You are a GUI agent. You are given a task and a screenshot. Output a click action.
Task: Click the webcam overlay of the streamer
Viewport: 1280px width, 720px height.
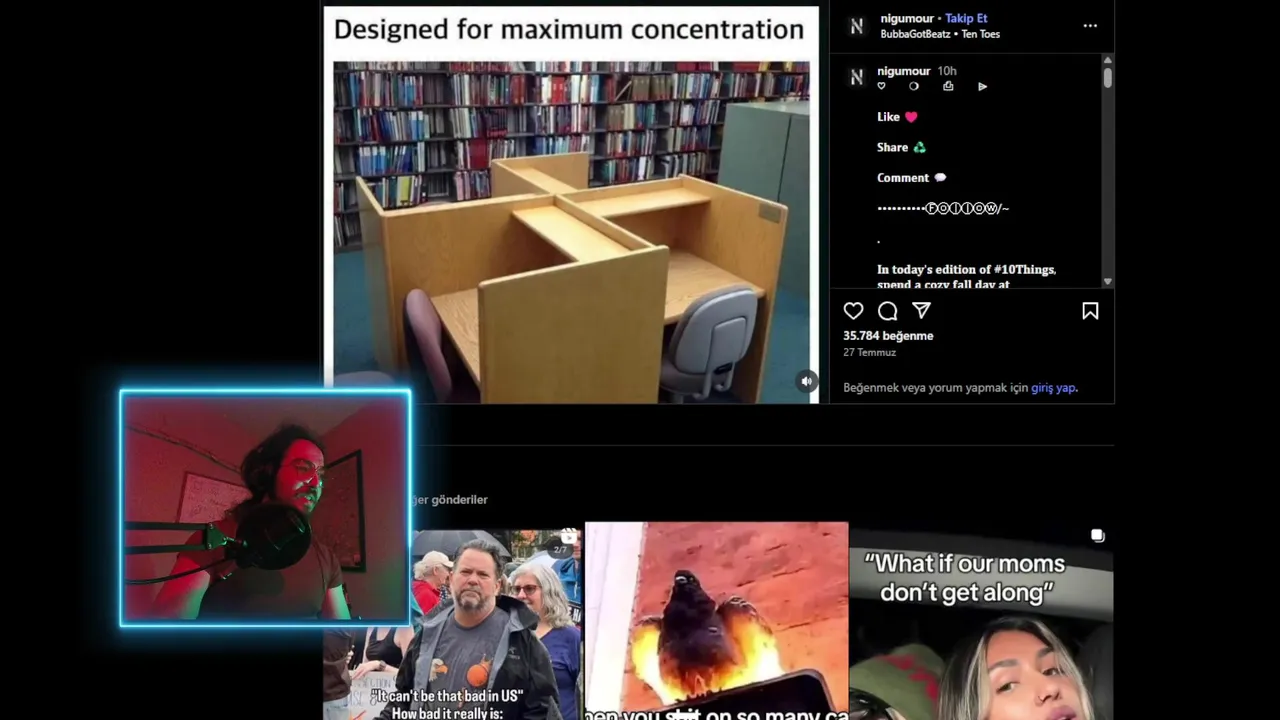(x=265, y=508)
